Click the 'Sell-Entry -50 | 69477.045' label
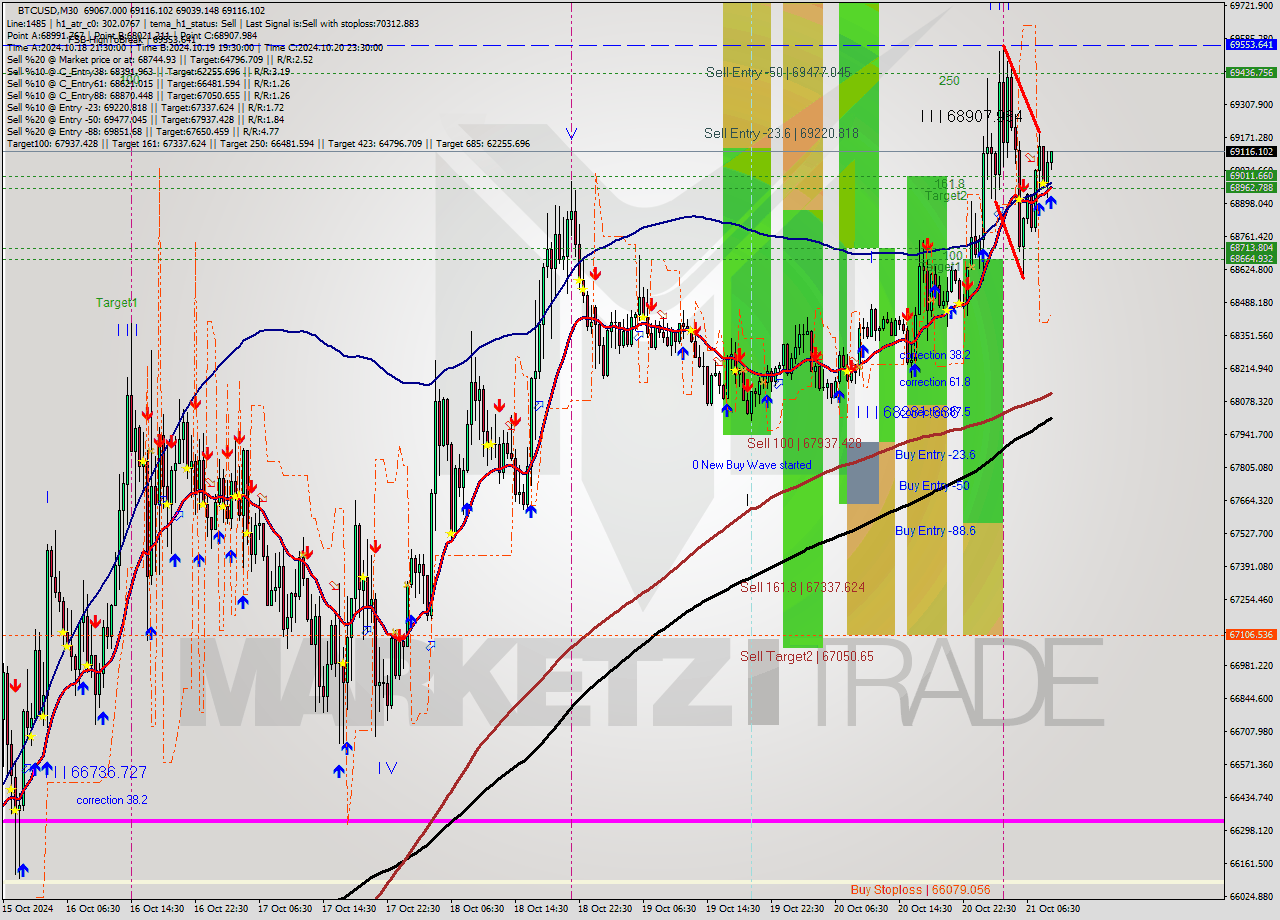The height and width of the screenshot is (920, 1280). click(778, 72)
